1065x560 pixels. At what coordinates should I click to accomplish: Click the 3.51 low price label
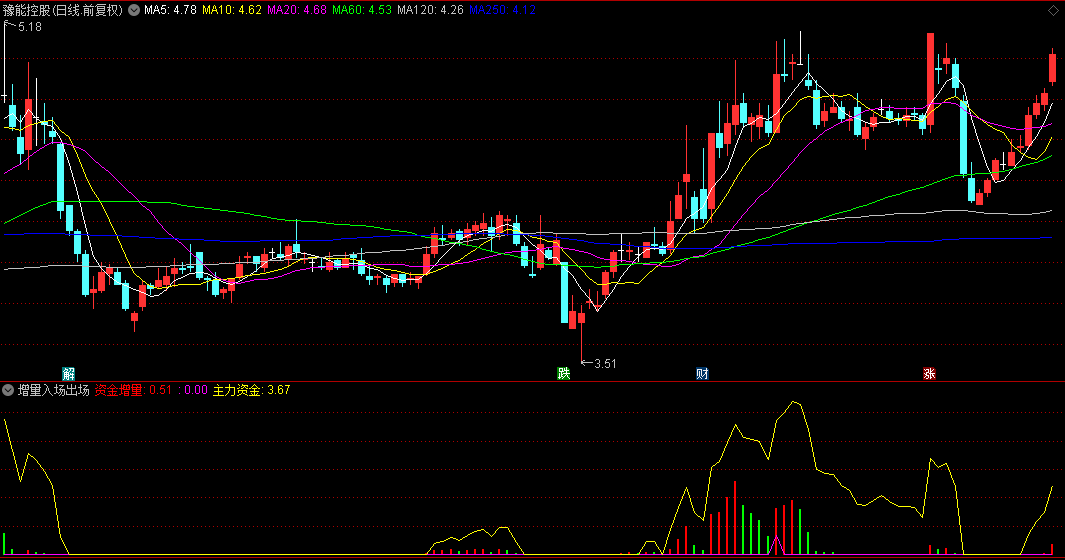tap(605, 364)
